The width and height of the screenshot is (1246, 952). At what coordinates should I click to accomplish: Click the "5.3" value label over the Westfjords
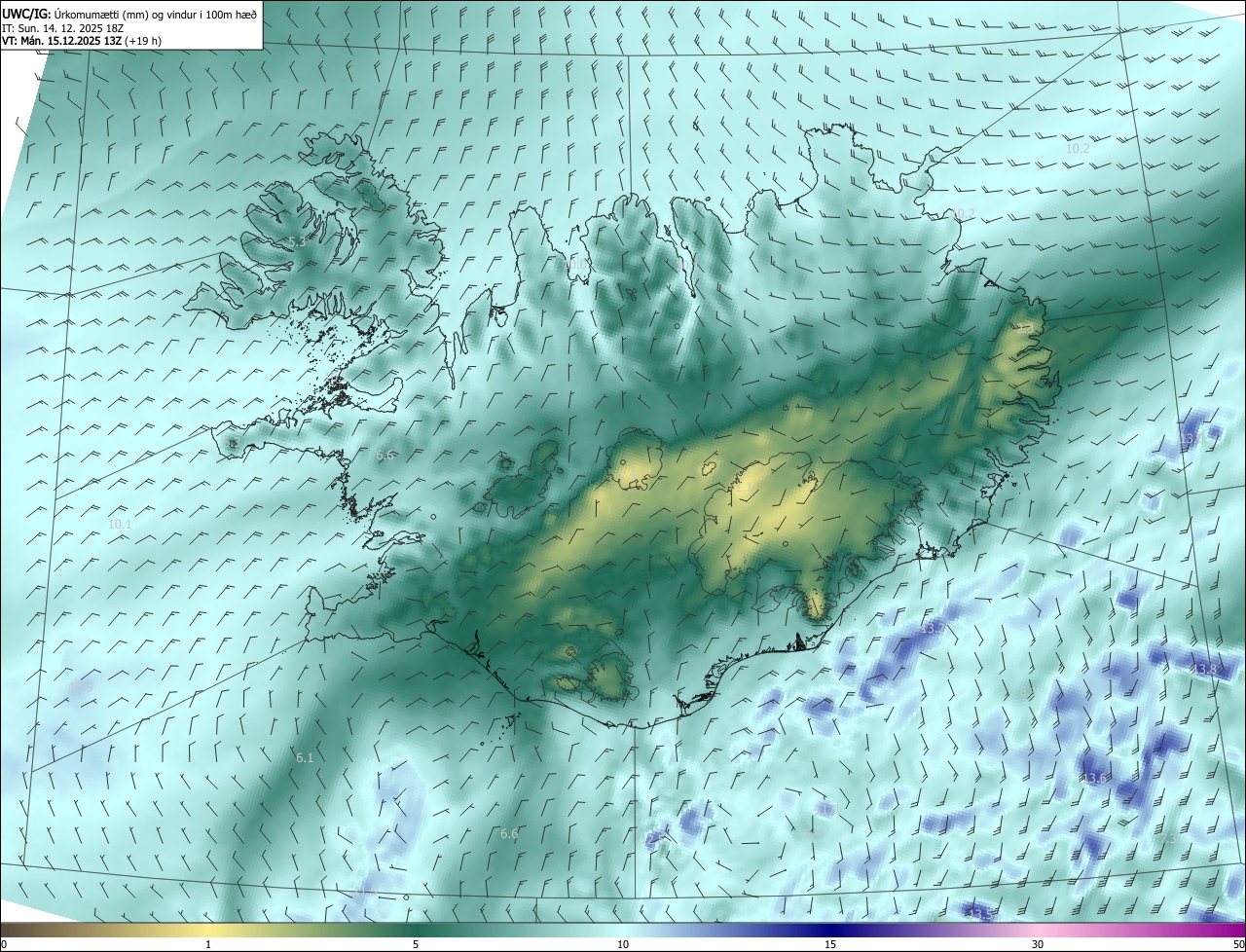point(296,241)
